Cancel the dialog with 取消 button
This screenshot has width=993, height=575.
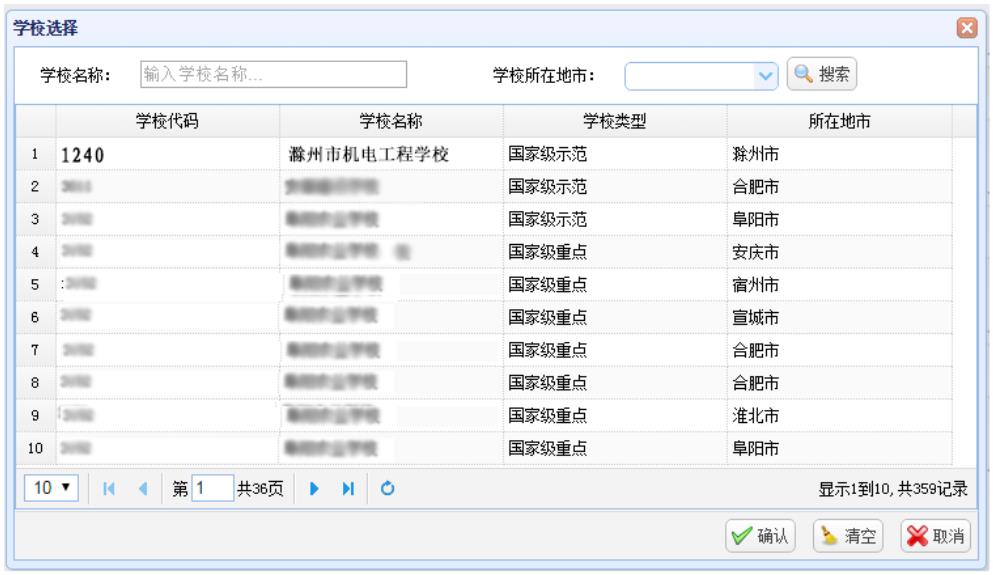[x=934, y=536]
